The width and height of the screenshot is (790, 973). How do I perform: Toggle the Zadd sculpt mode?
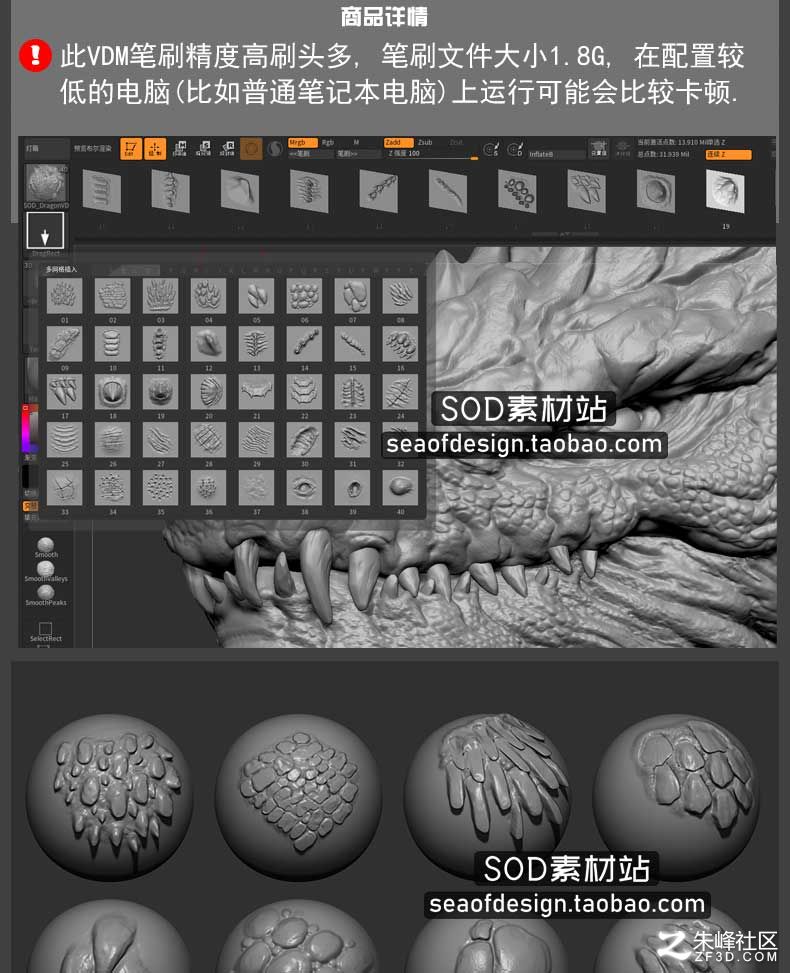tap(398, 143)
